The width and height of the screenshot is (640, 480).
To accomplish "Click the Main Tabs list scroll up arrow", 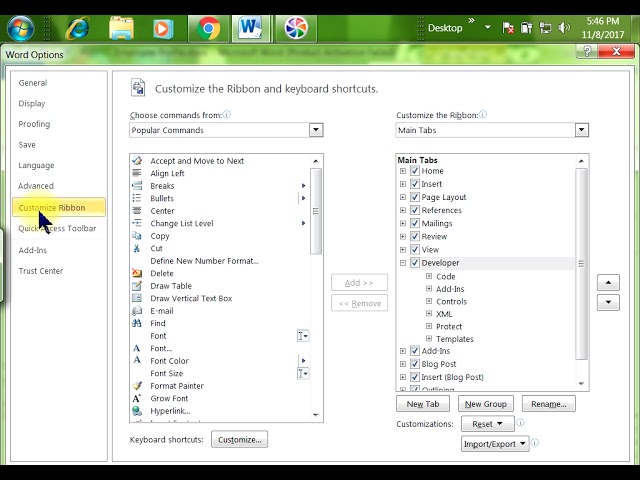I will coord(581,161).
